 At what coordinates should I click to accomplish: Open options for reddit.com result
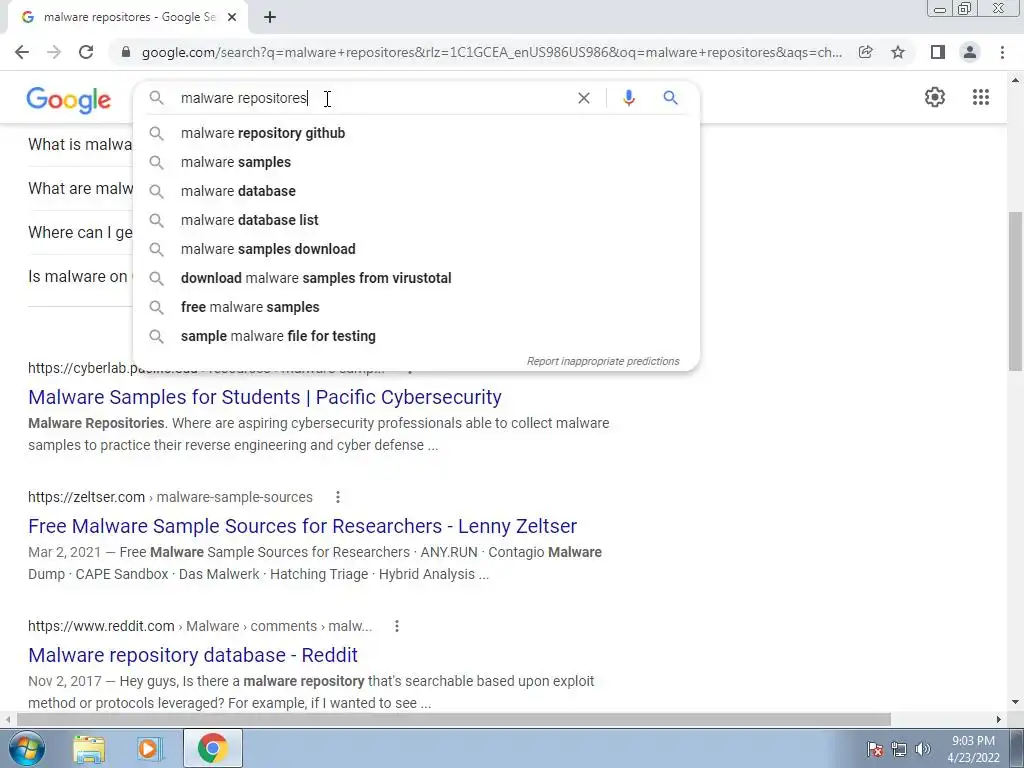(396, 626)
